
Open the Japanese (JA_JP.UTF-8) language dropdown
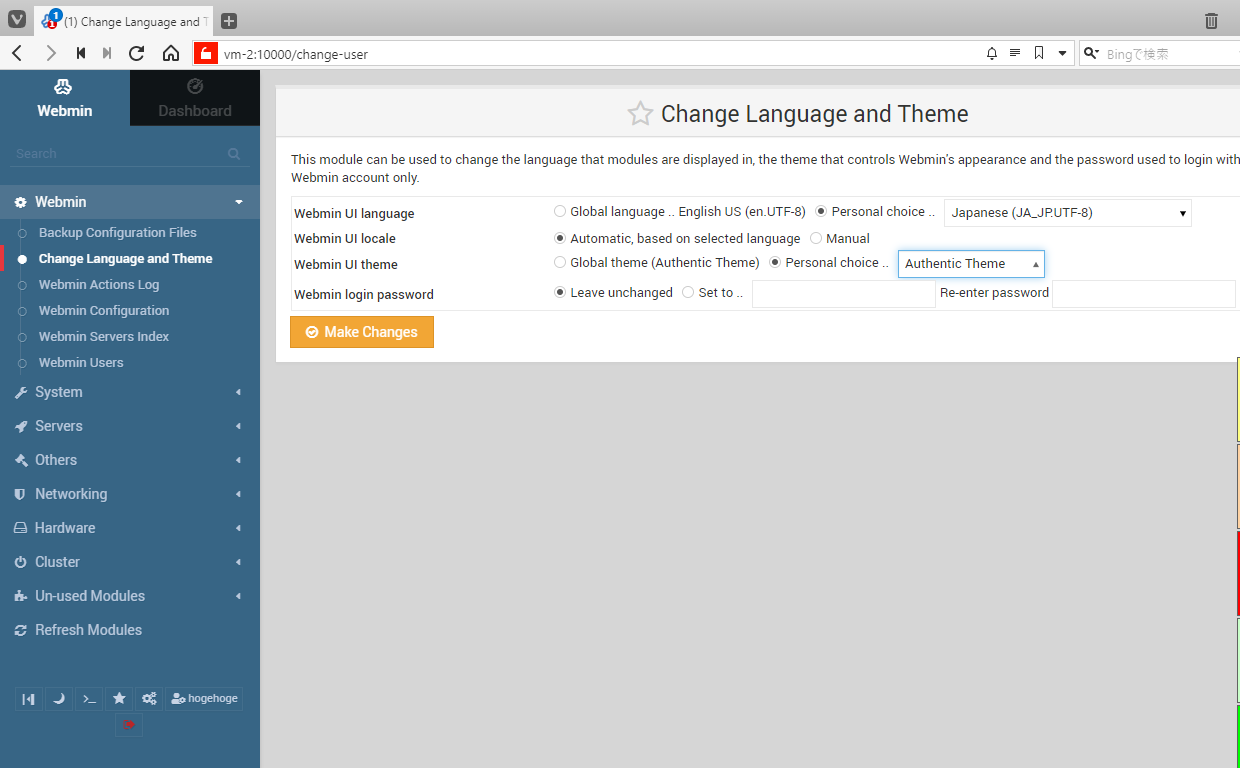pyautogui.click(x=1067, y=213)
